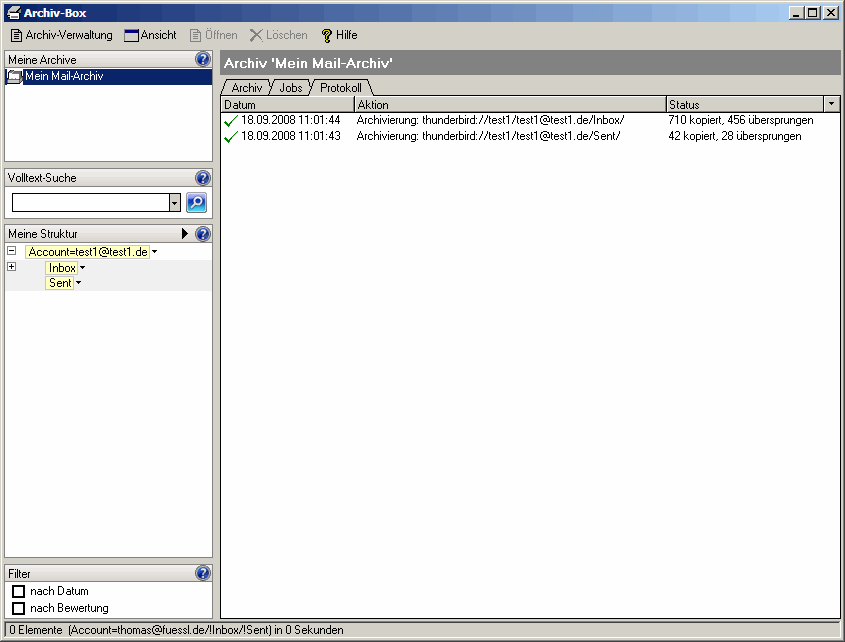Click the help icon beside Meine Struktur
845x642 pixels.
203,234
